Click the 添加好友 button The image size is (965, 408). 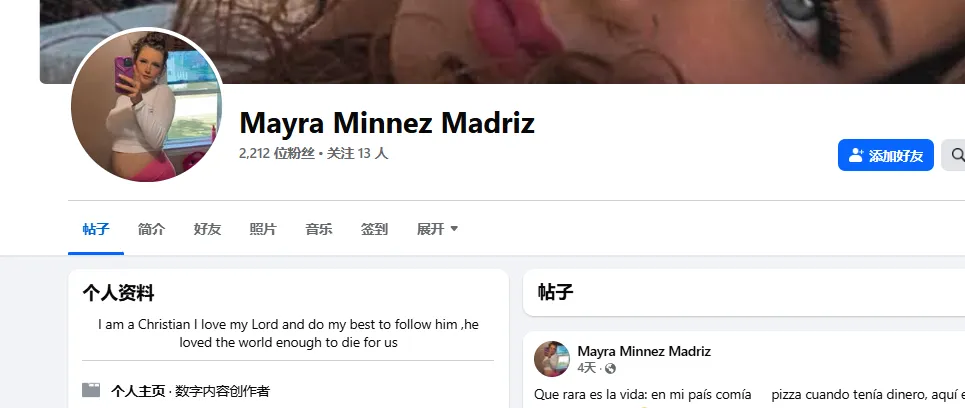pyautogui.click(x=886, y=155)
